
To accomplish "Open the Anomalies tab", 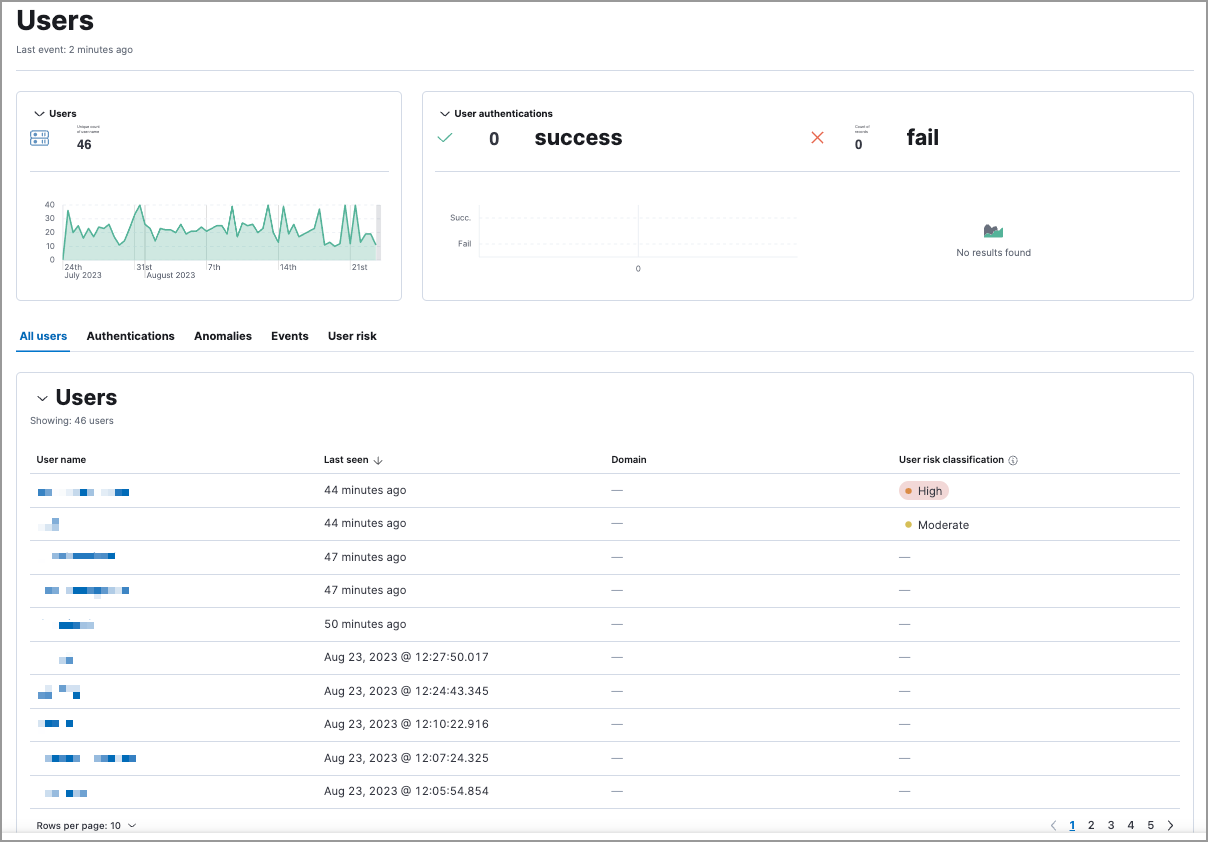I will (223, 336).
